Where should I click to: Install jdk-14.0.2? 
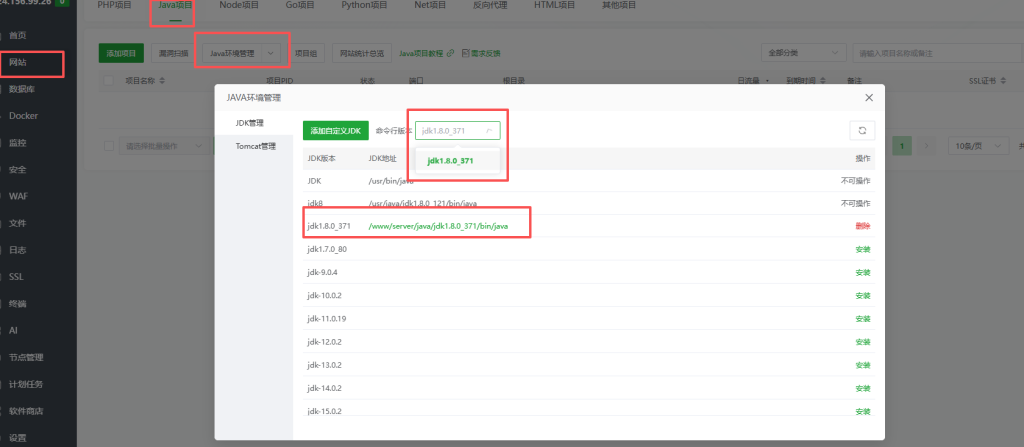(x=863, y=388)
